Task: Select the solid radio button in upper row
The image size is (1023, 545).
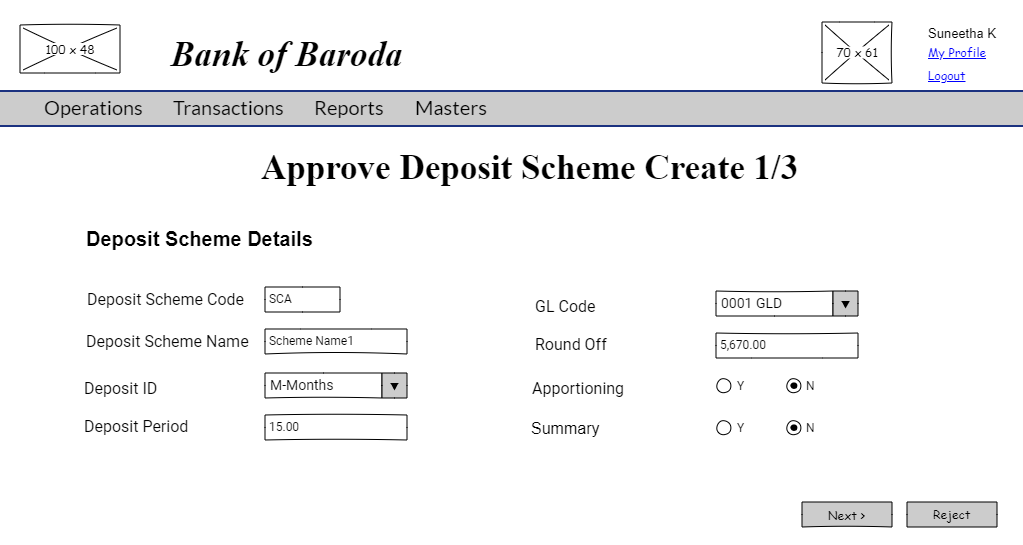Action: [724, 386]
